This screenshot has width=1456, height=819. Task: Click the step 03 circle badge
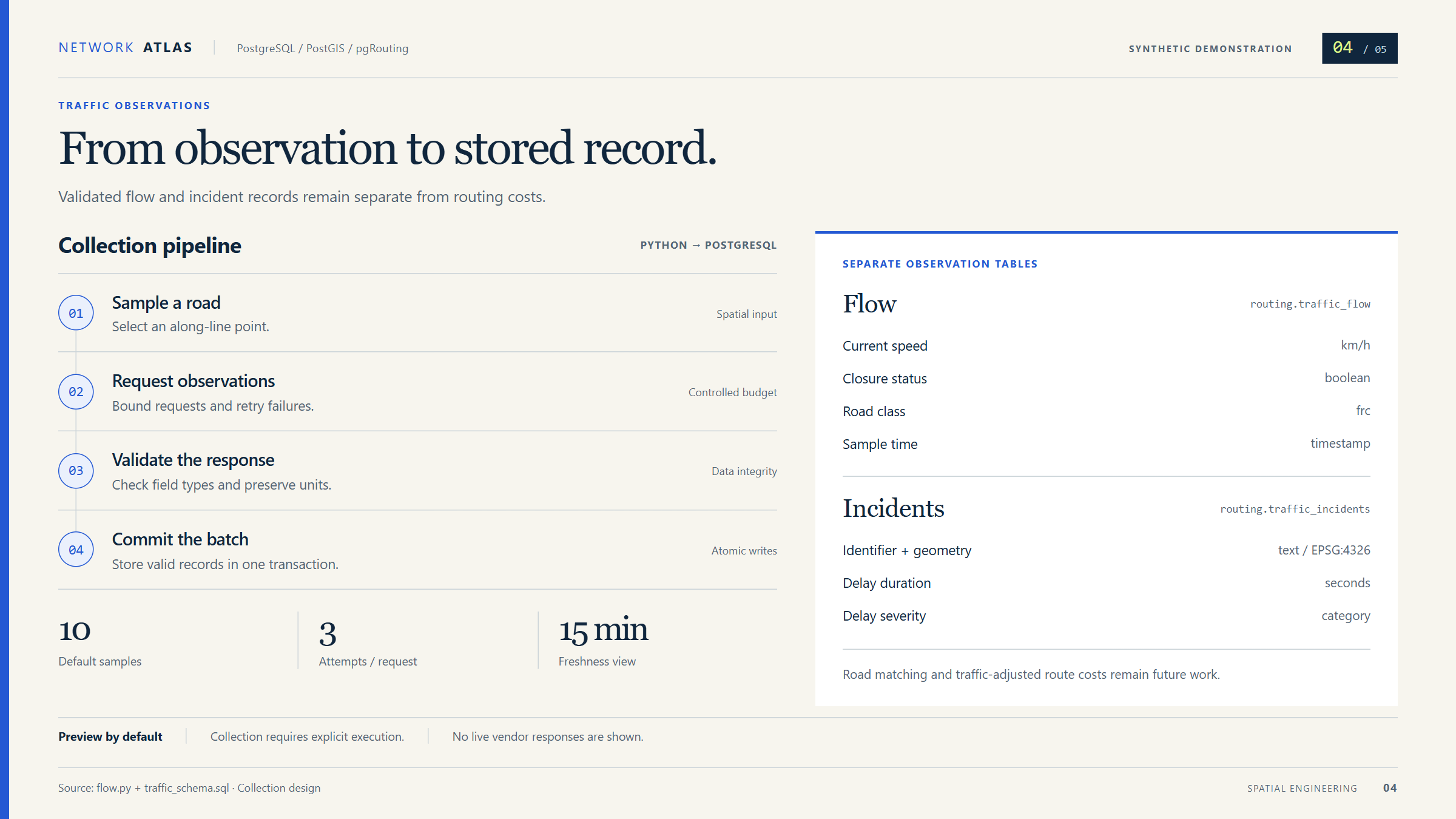pyautogui.click(x=76, y=471)
